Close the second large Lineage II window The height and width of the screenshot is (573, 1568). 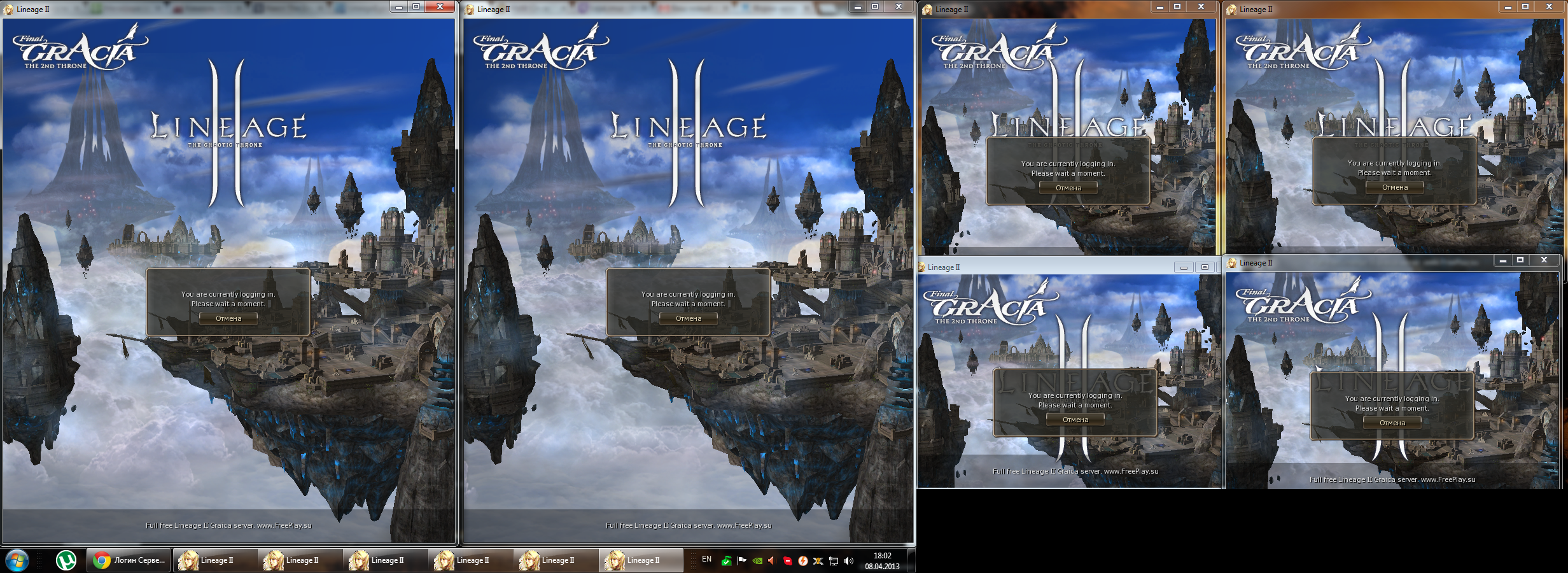click(899, 7)
